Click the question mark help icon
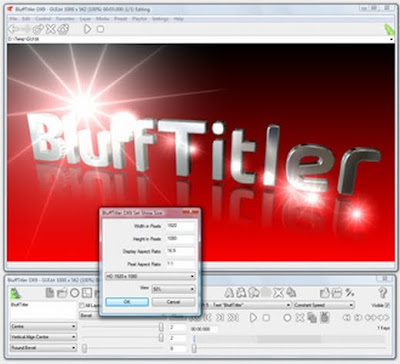The height and width of the screenshot is (364, 400). pos(382,292)
